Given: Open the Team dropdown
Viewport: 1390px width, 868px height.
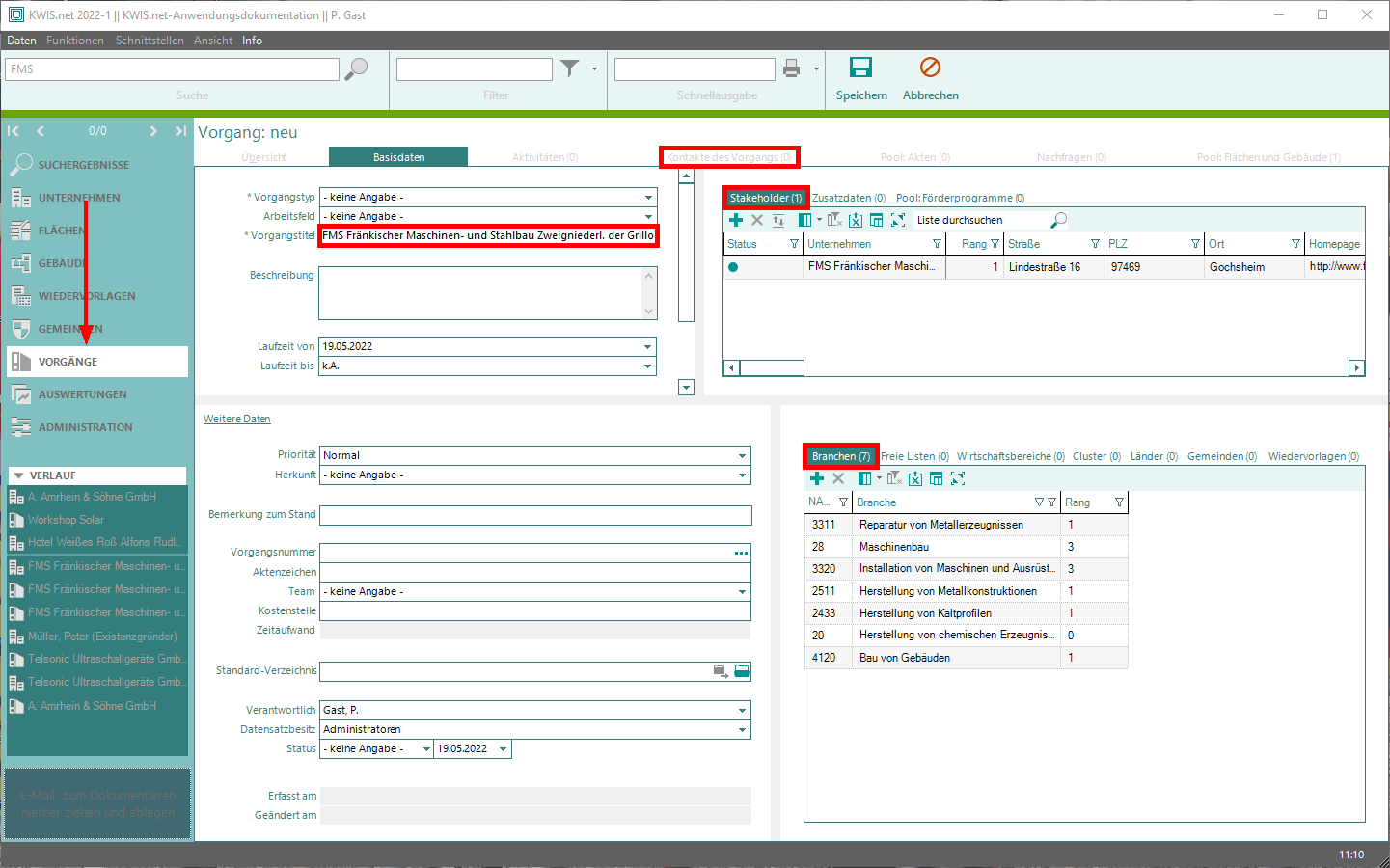Looking at the screenshot, I should [x=742, y=591].
